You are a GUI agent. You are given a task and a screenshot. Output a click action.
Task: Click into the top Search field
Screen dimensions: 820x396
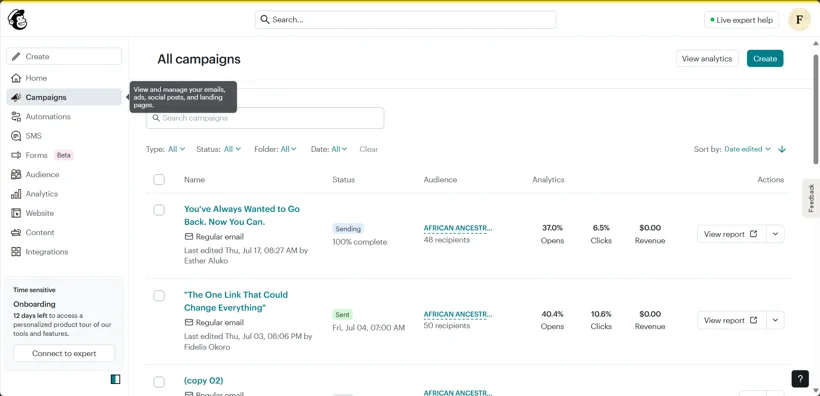click(x=406, y=20)
